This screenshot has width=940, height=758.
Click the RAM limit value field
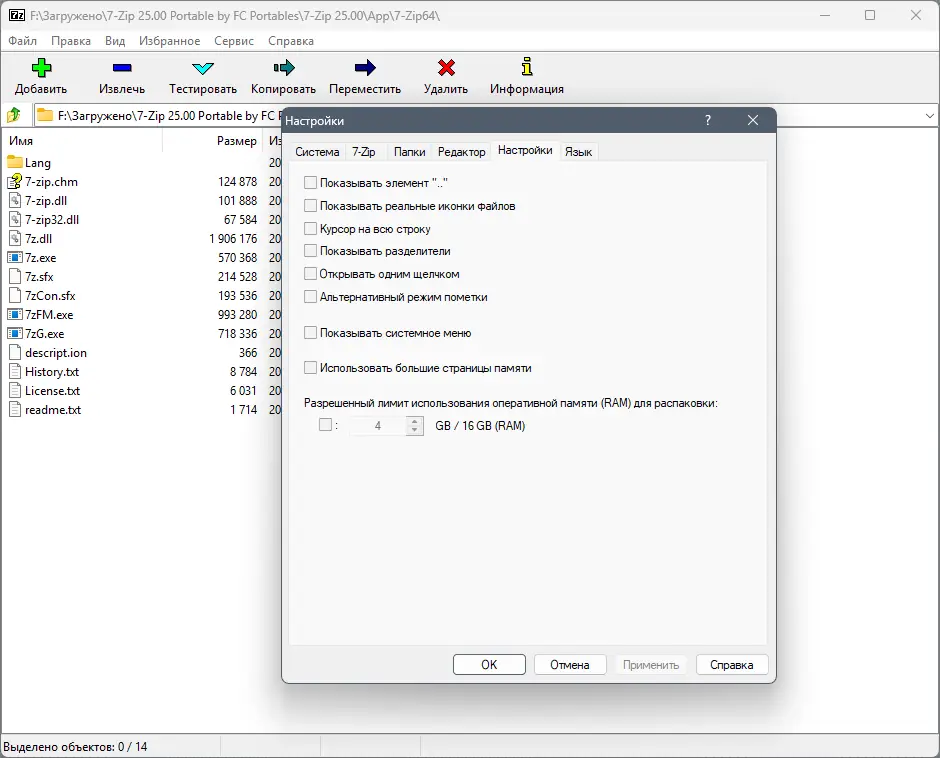(x=378, y=426)
